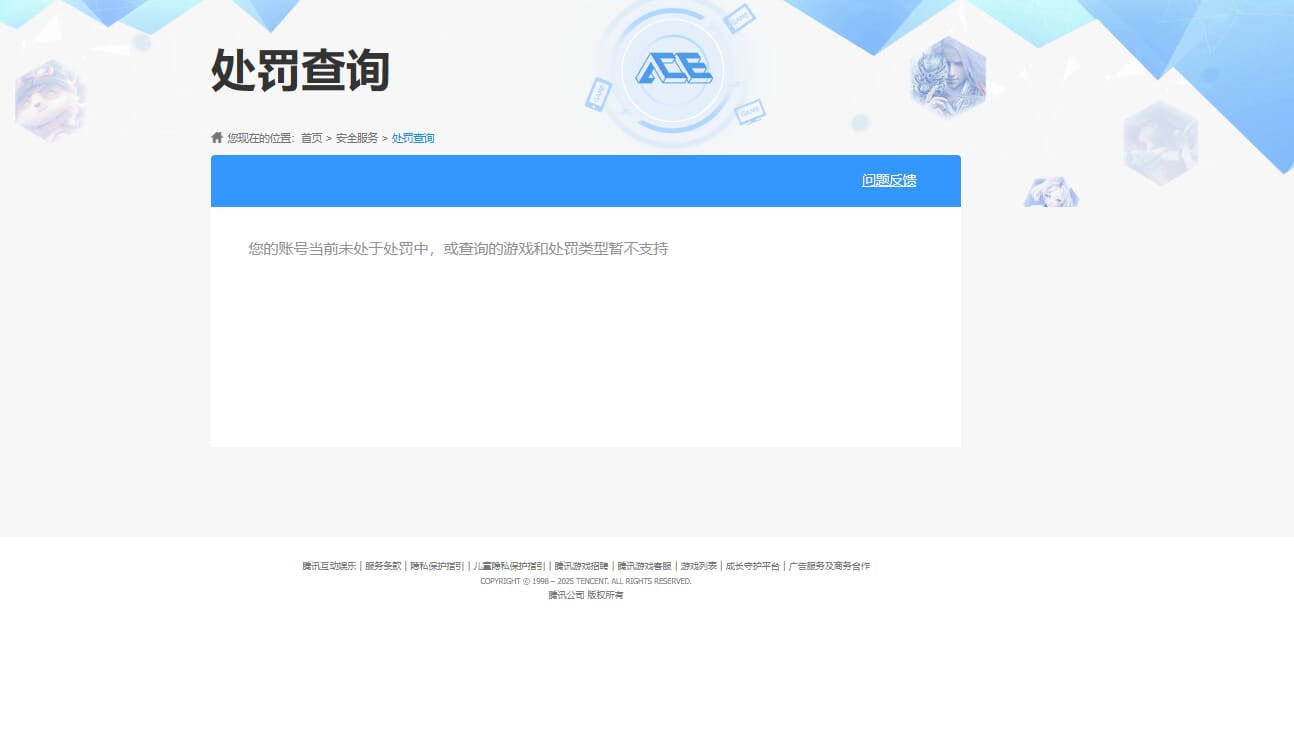Click the ACE logo at the top center

click(x=673, y=70)
